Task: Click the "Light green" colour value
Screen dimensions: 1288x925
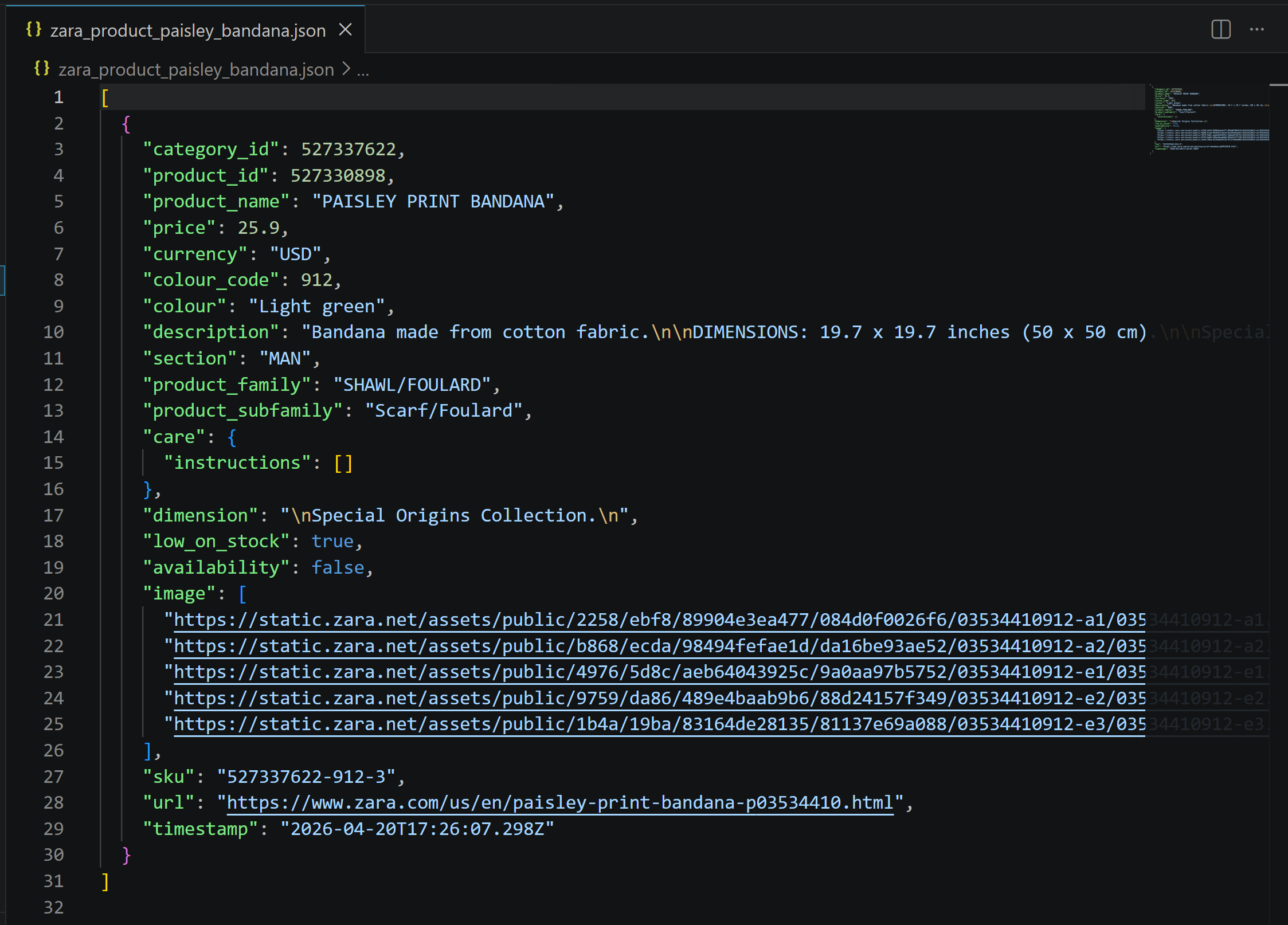Action: [316, 307]
